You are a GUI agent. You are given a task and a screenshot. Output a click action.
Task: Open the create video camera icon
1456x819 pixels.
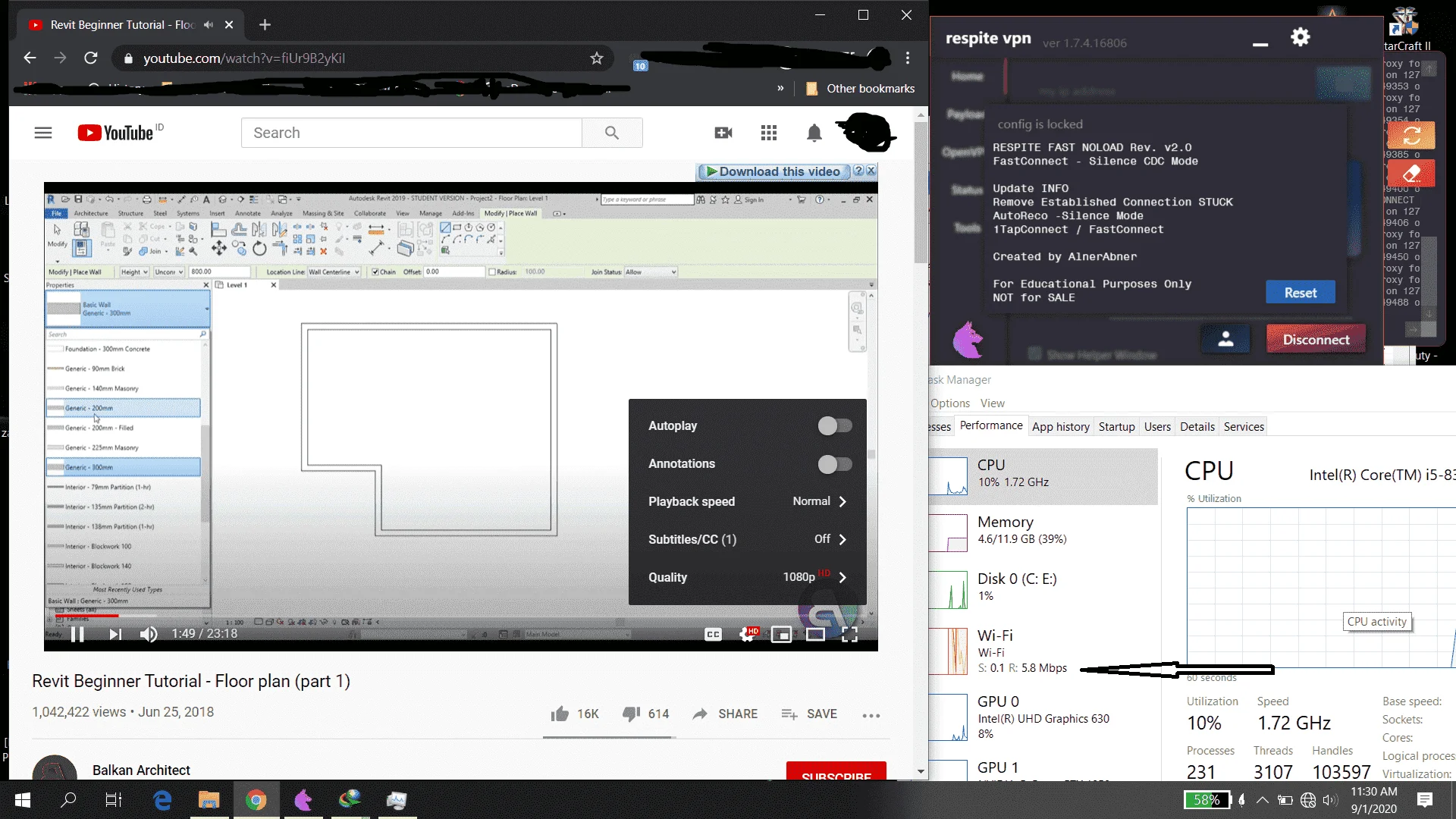tap(723, 133)
